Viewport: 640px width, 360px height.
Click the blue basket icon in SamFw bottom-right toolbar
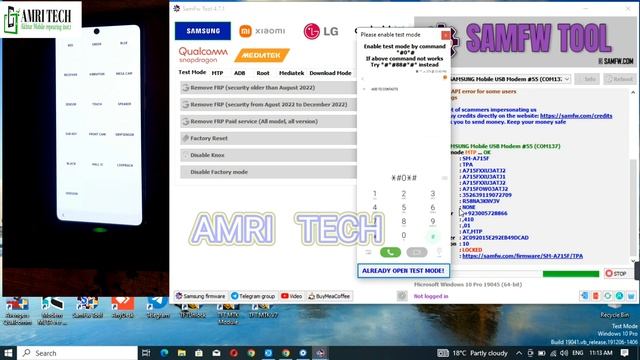click(631, 296)
